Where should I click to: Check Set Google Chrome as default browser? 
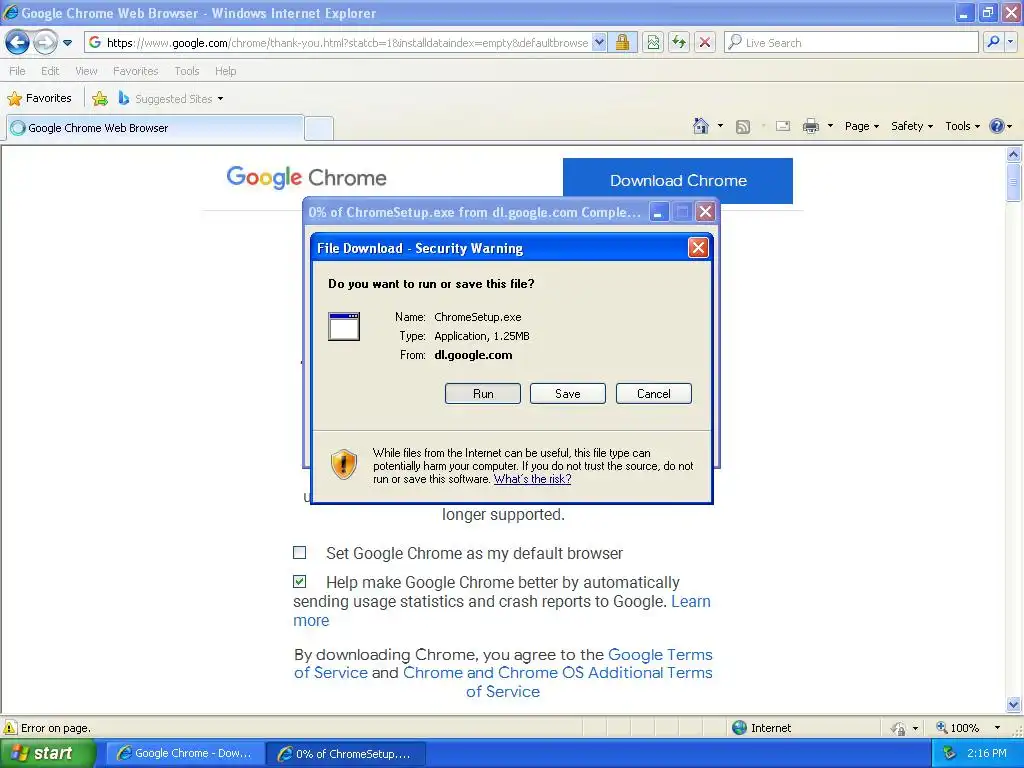[300, 553]
